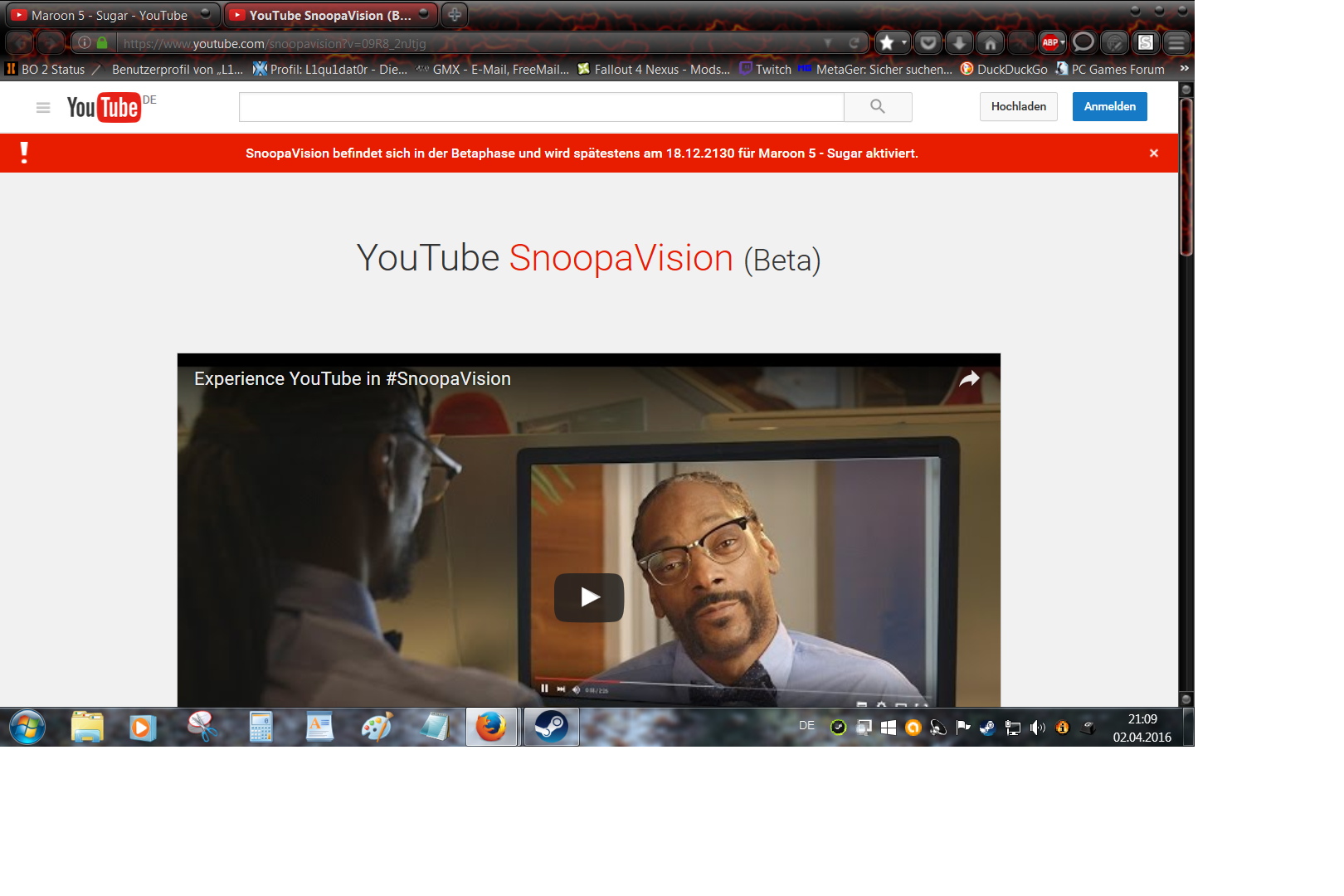Click the page vertical scrollbar thumb
The width and height of the screenshot is (1344, 896).
pos(1186,177)
